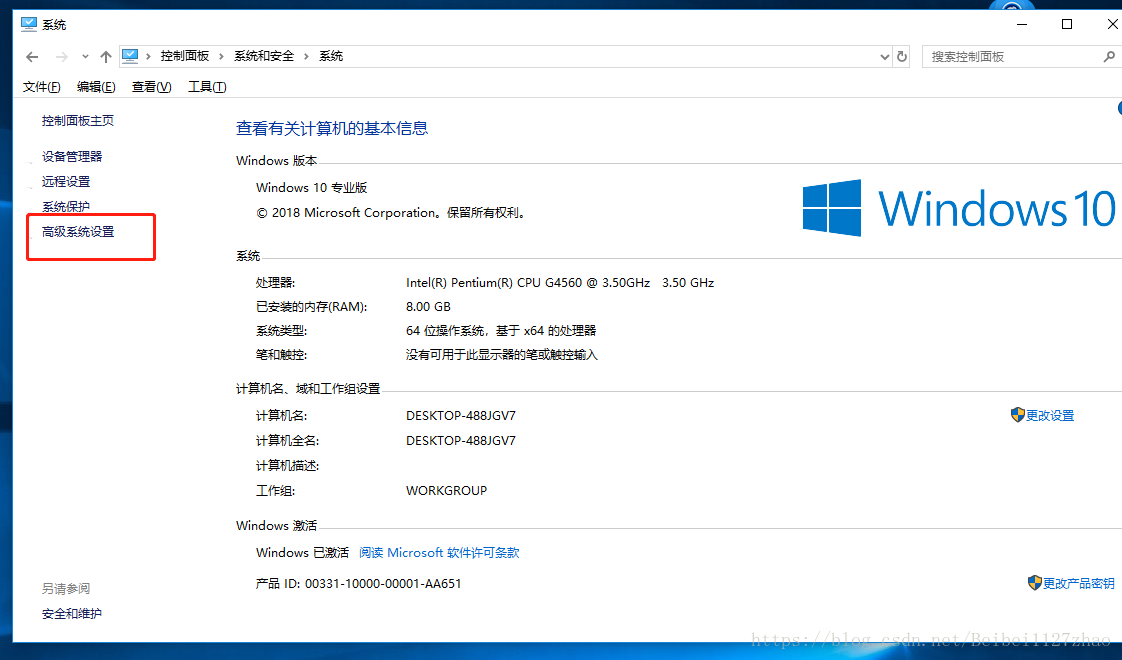Open the address bar history dropdown
The width and height of the screenshot is (1122, 660).
[x=884, y=57]
